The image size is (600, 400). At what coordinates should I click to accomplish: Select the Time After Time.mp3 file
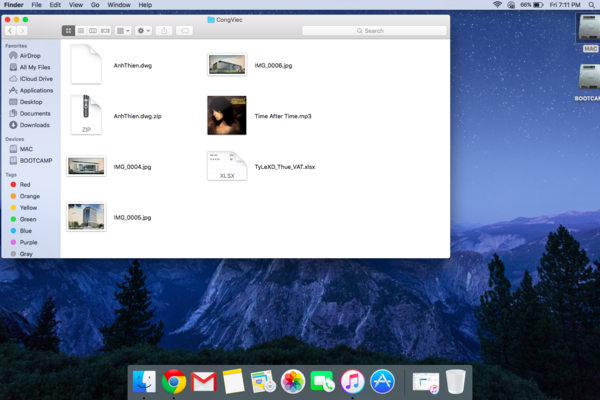point(227,115)
